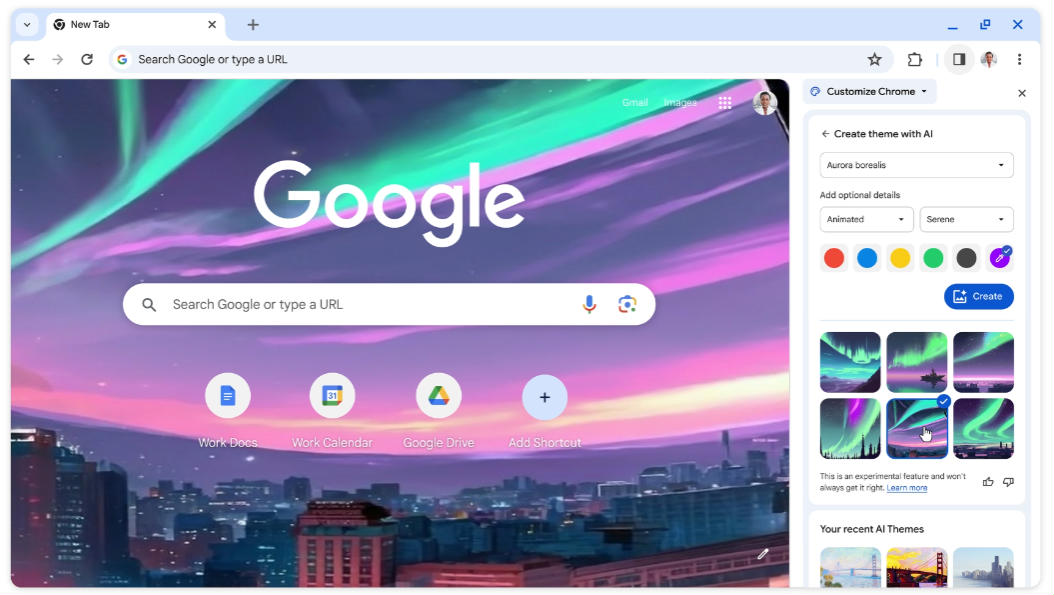Open the Animated style dropdown
Viewport: 1054px width, 595px height.
point(866,219)
